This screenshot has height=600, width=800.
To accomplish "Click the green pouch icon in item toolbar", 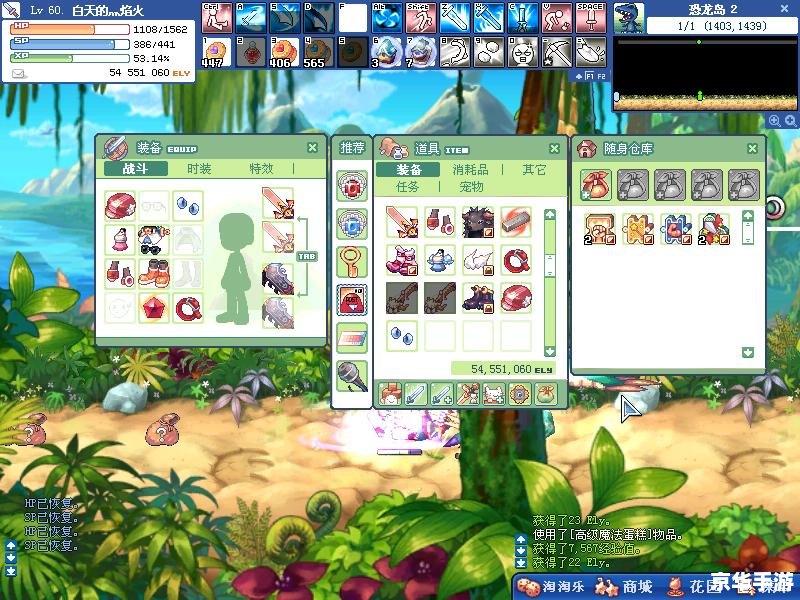I will click(x=545, y=394).
